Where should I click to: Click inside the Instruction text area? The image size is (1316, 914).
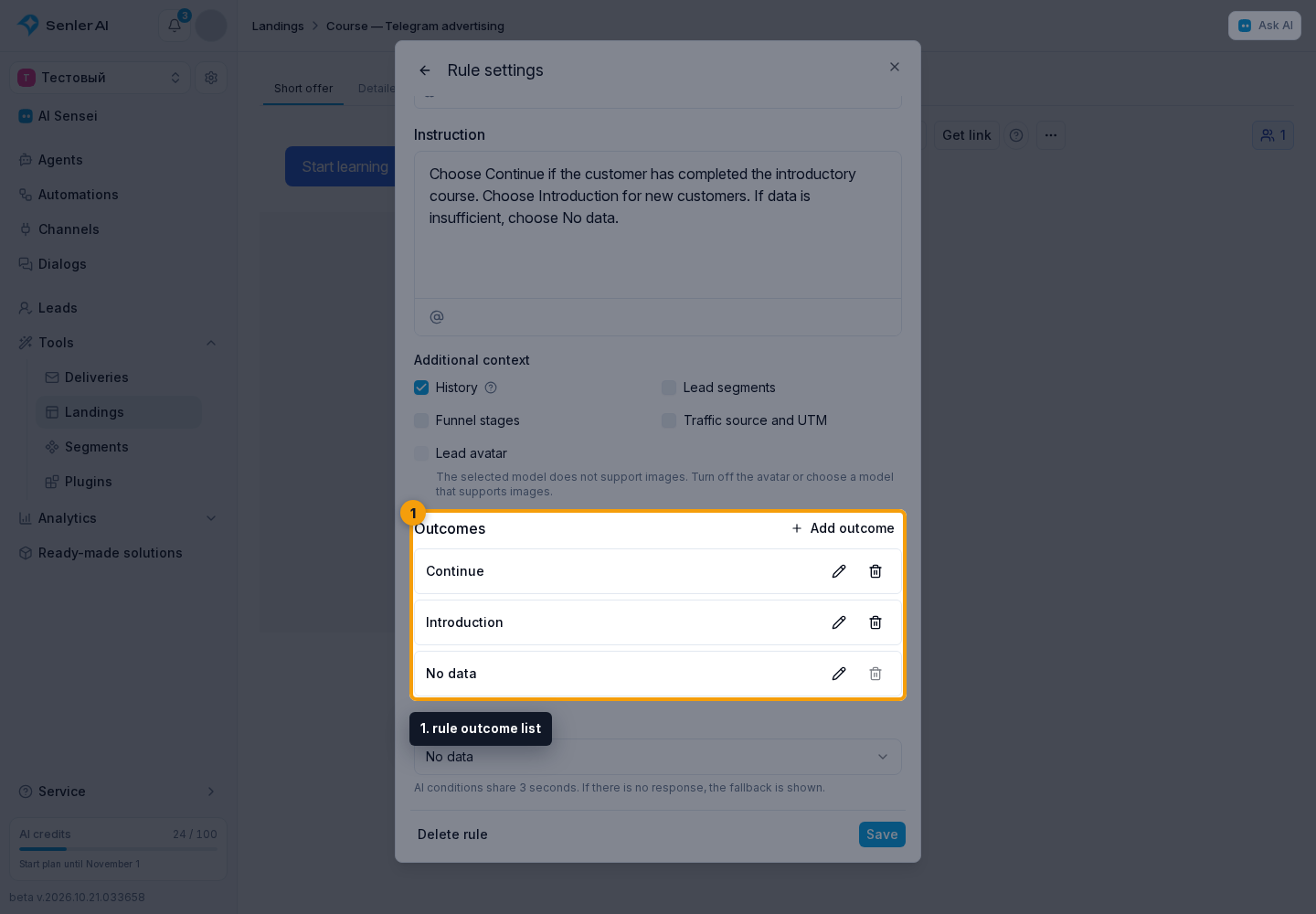pos(658,225)
